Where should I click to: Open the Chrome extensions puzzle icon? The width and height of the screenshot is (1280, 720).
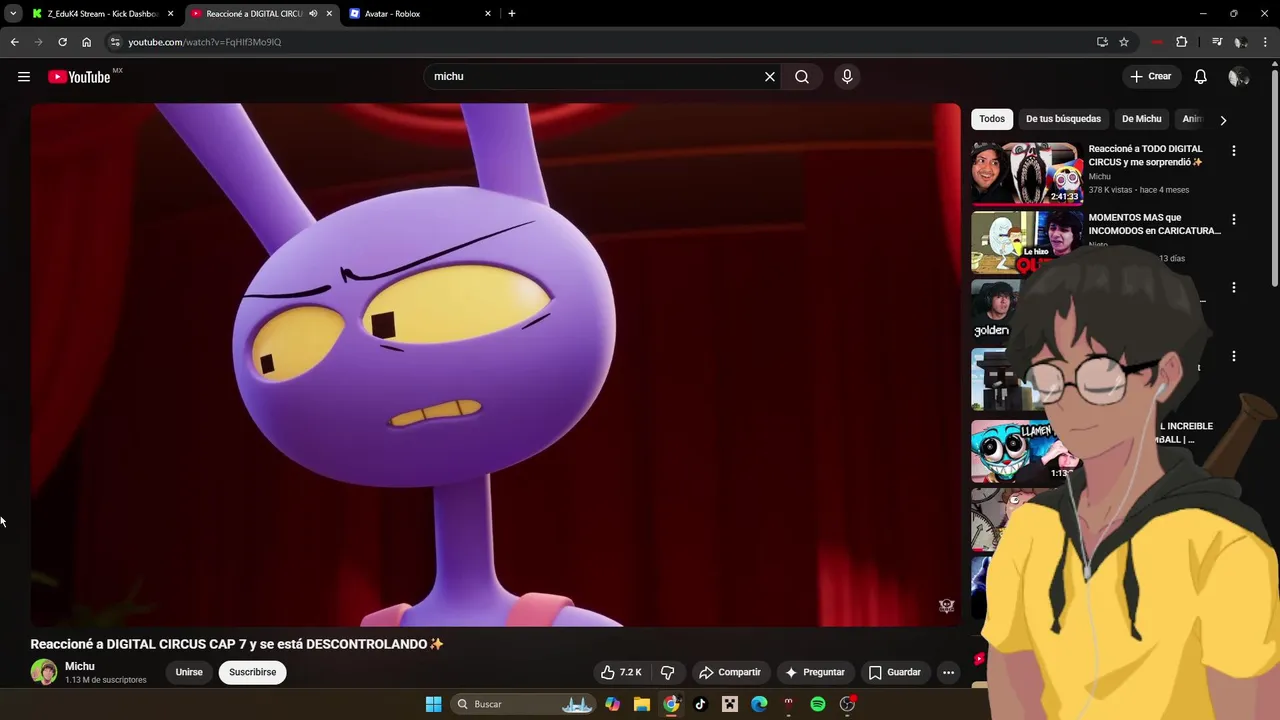click(1182, 42)
